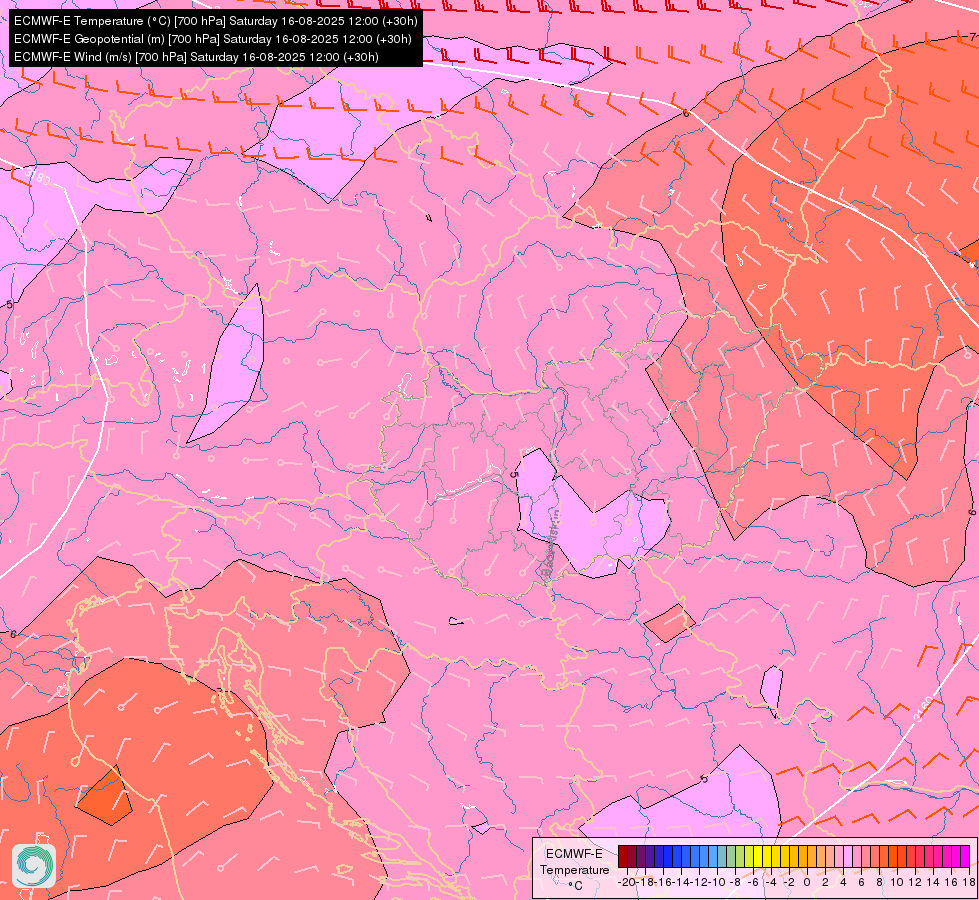Click the legend tick label -16
This screenshot has height=900, width=979.
coord(663,883)
